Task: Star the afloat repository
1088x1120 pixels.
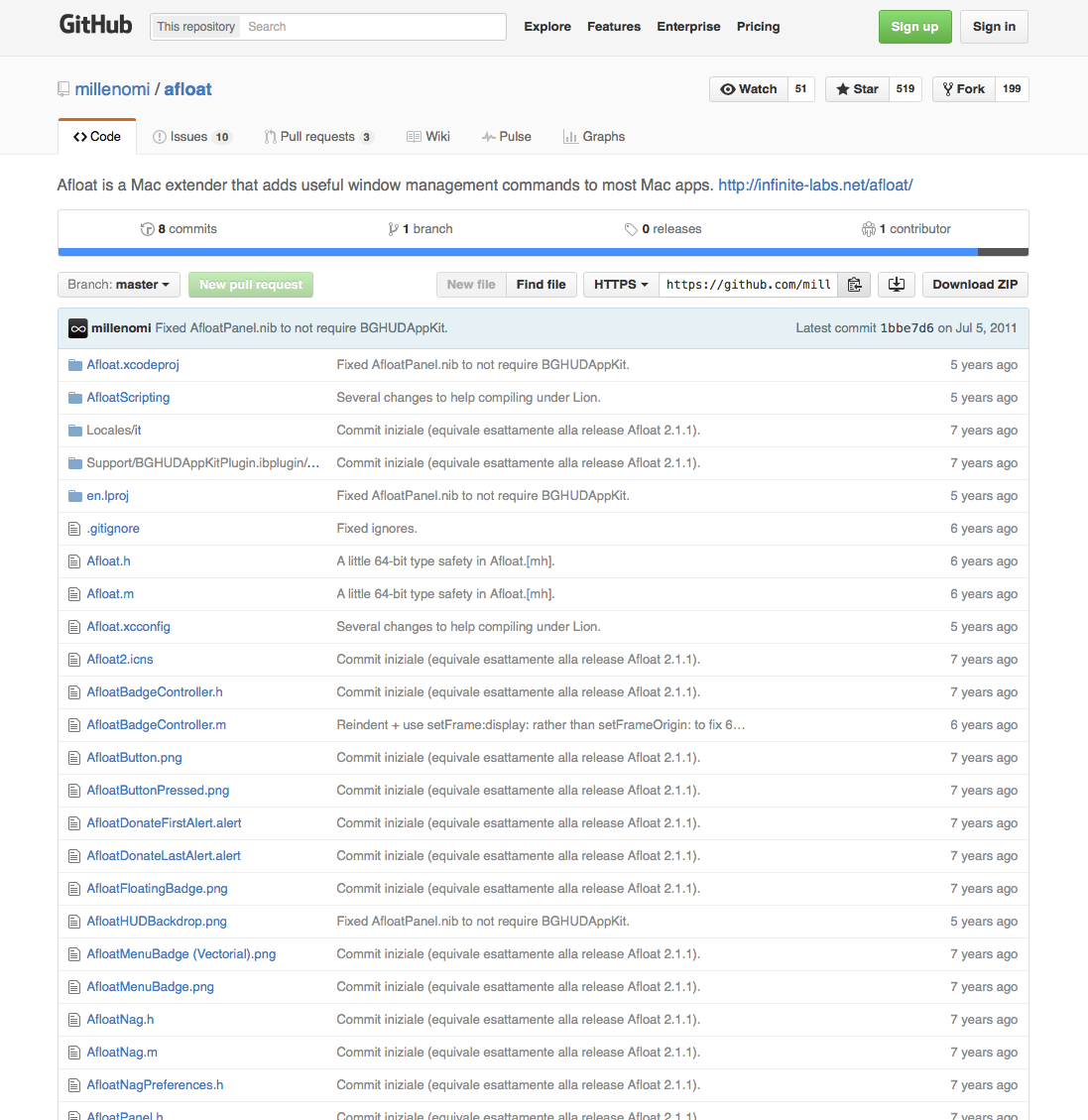Action: tap(857, 89)
